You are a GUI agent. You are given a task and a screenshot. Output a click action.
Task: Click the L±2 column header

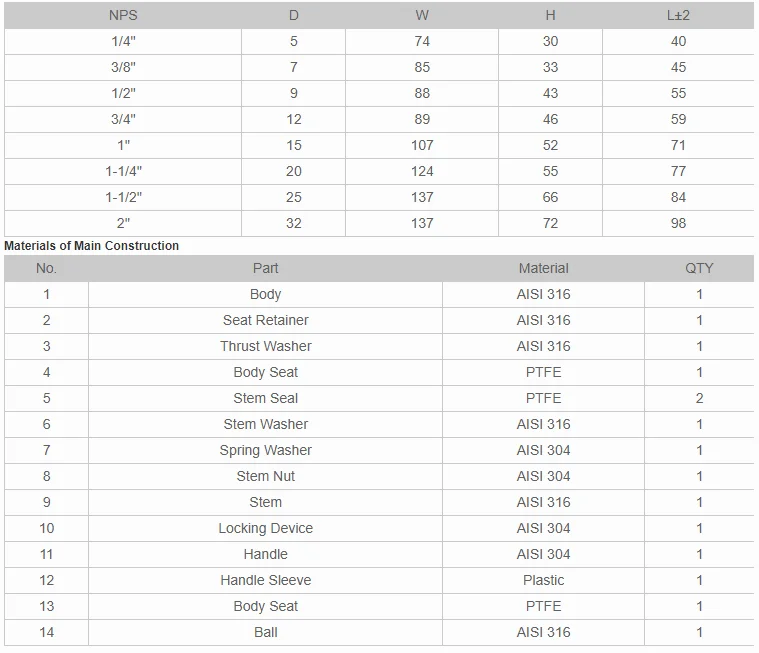coord(678,15)
